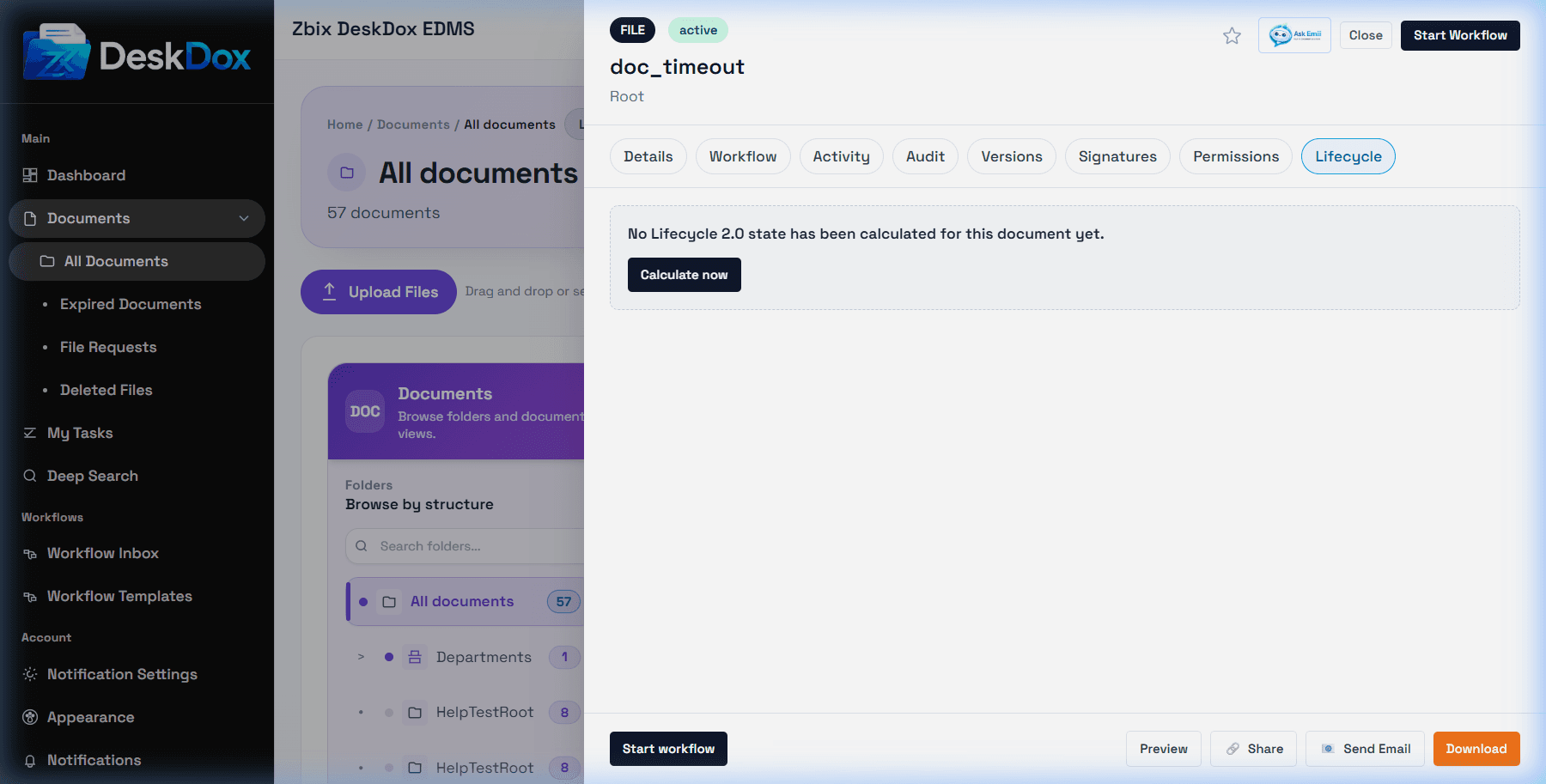Click the search icon in folder search box
The height and width of the screenshot is (784, 1546).
(362, 546)
